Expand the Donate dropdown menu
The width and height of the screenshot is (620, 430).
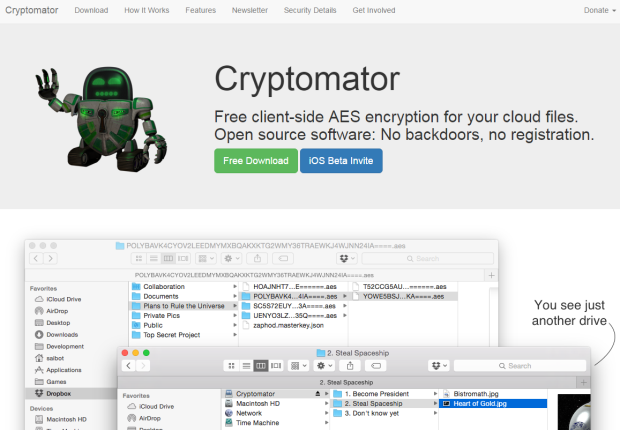[599, 10]
